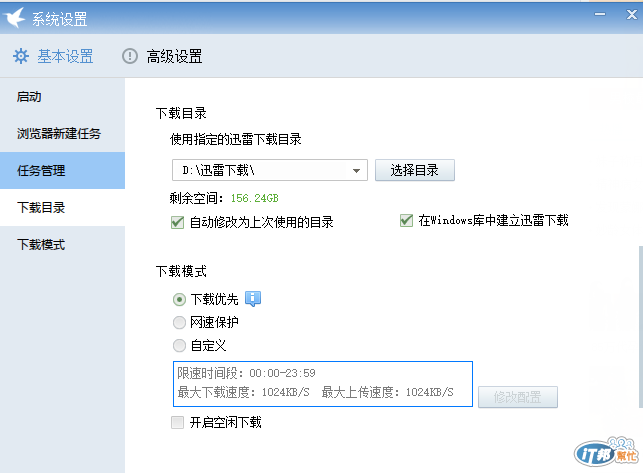Click the 使用指定的迅雷下载目录 label

point(236,139)
